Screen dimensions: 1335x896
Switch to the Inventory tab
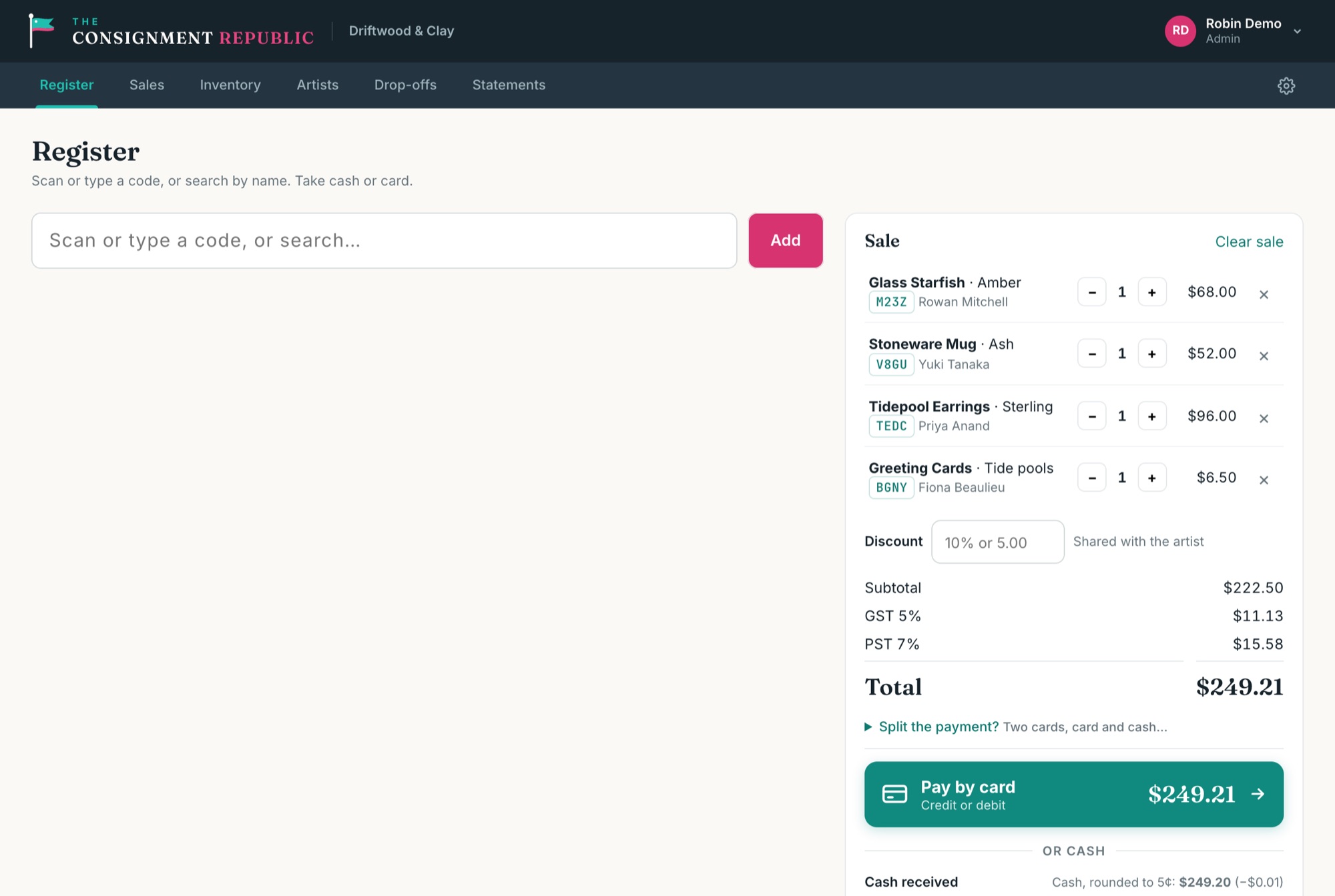(x=230, y=85)
